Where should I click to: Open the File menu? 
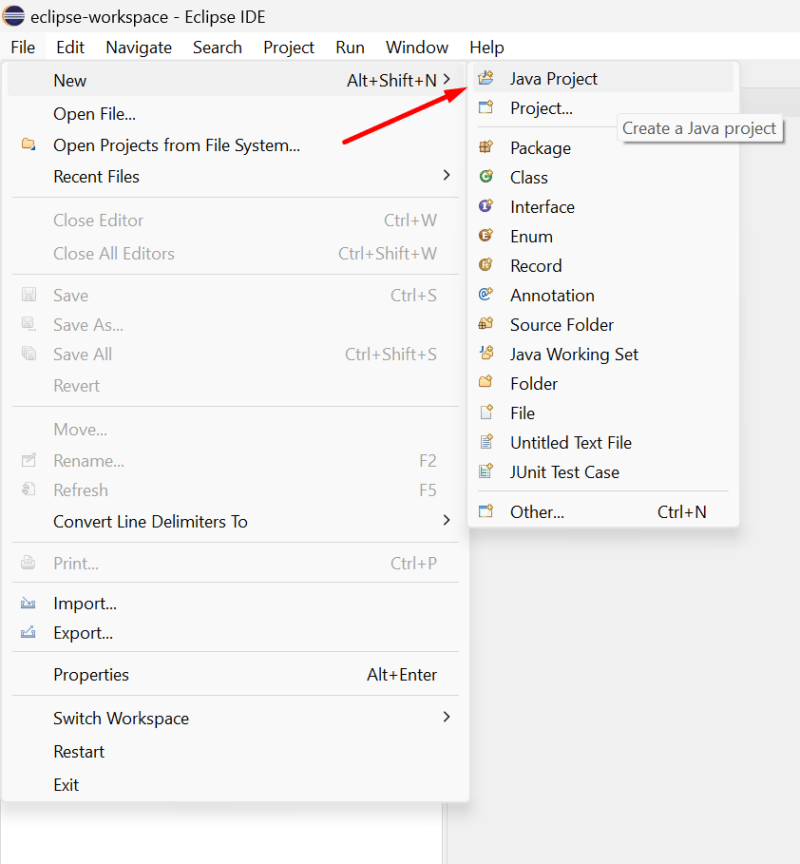tap(23, 47)
